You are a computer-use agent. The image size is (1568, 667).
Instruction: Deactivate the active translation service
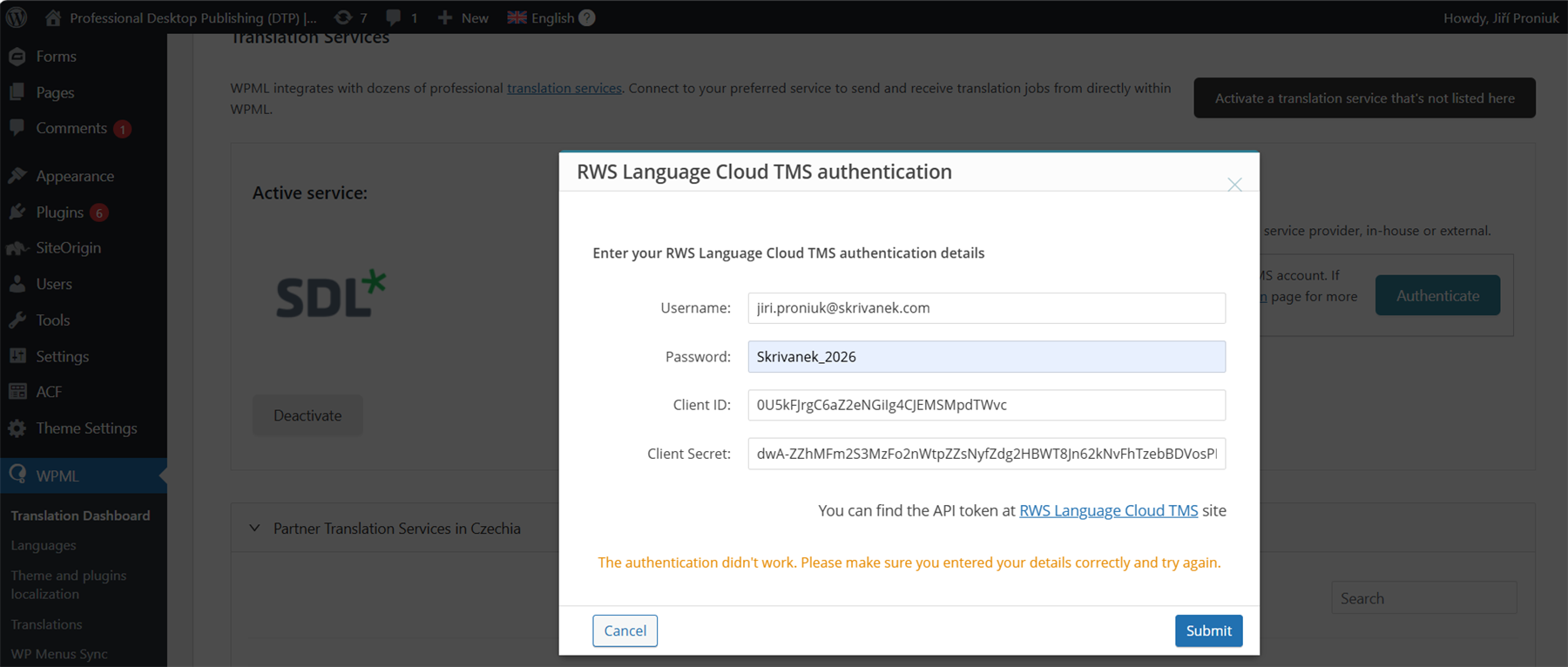pos(308,415)
